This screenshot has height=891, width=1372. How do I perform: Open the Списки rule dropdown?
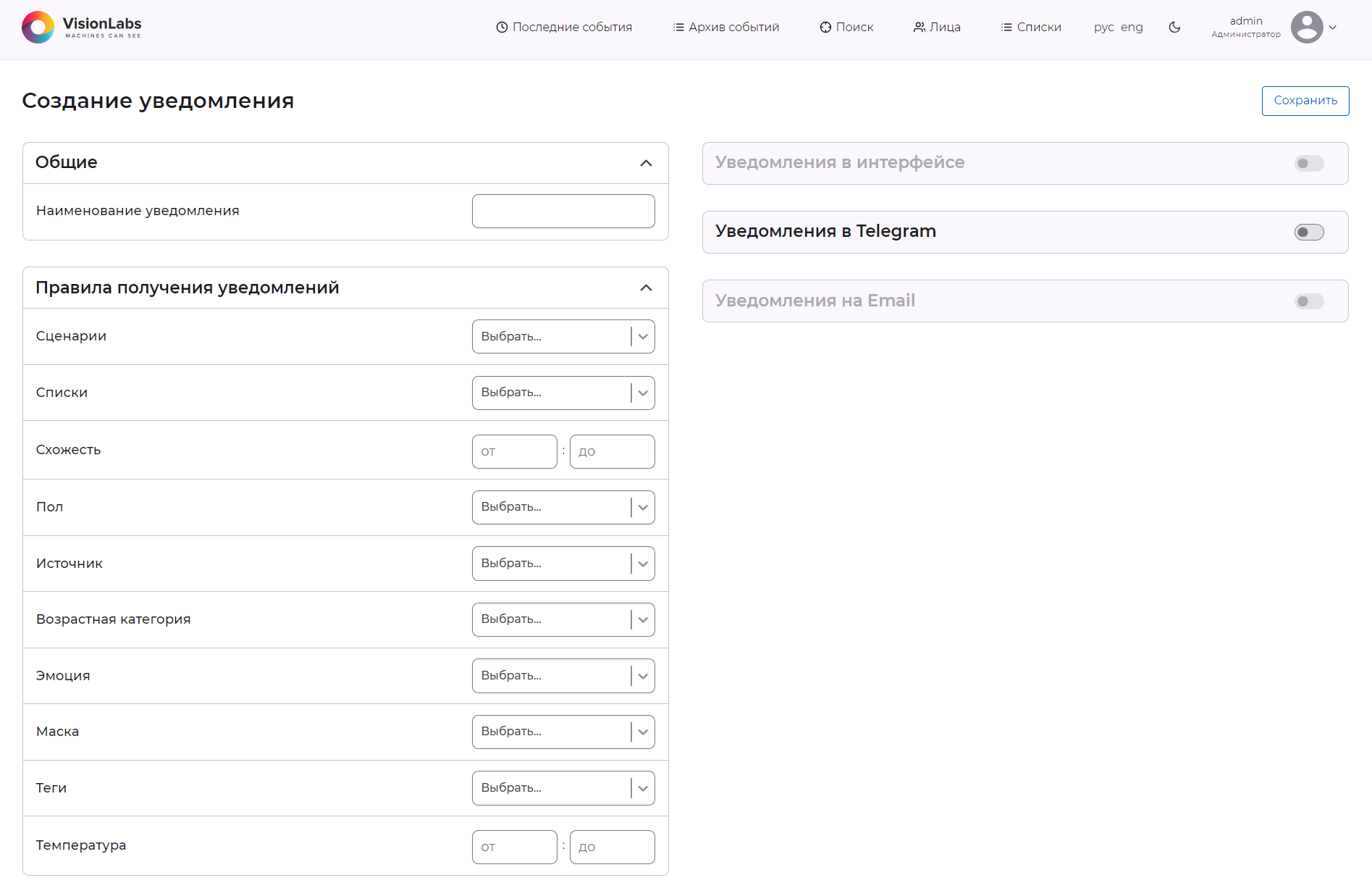click(563, 393)
